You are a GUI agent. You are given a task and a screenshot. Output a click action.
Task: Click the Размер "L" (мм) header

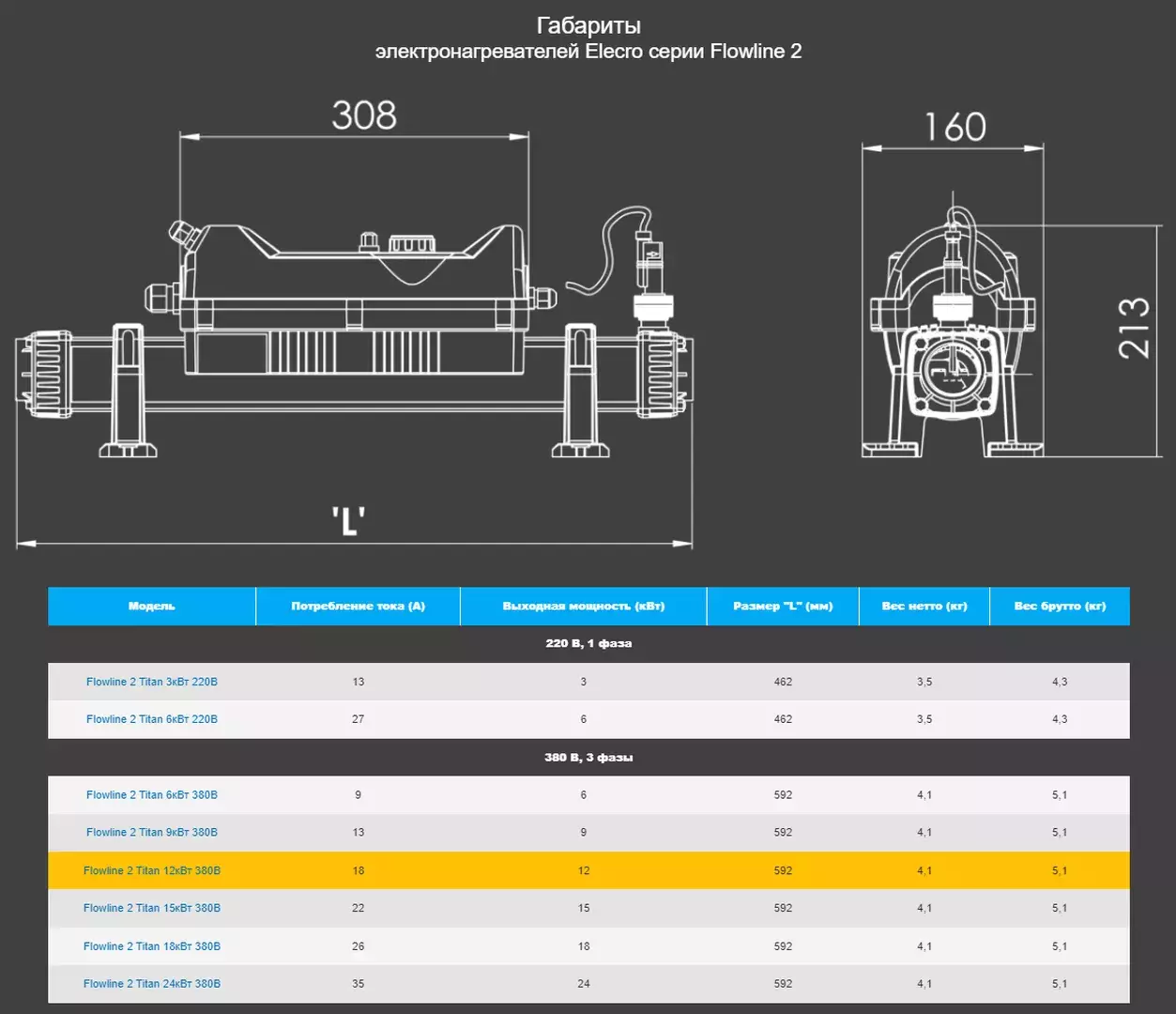click(x=783, y=607)
